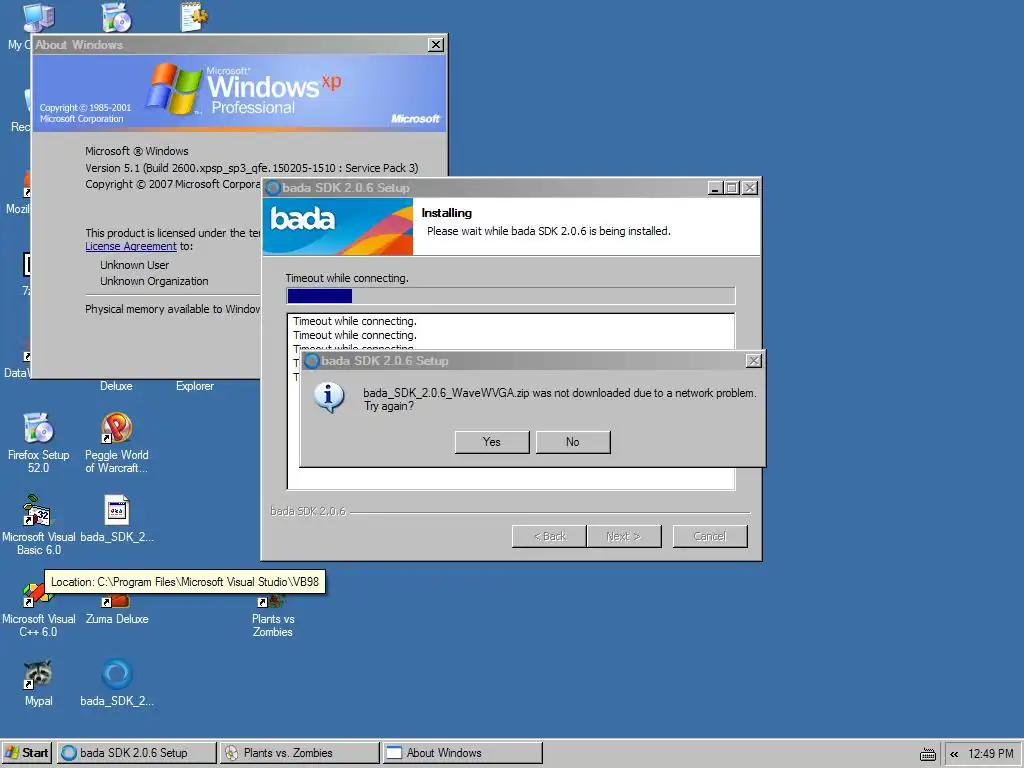This screenshot has height=768, width=1024.
Task: Click Yes to retry the download
Action: coord(492,442)
